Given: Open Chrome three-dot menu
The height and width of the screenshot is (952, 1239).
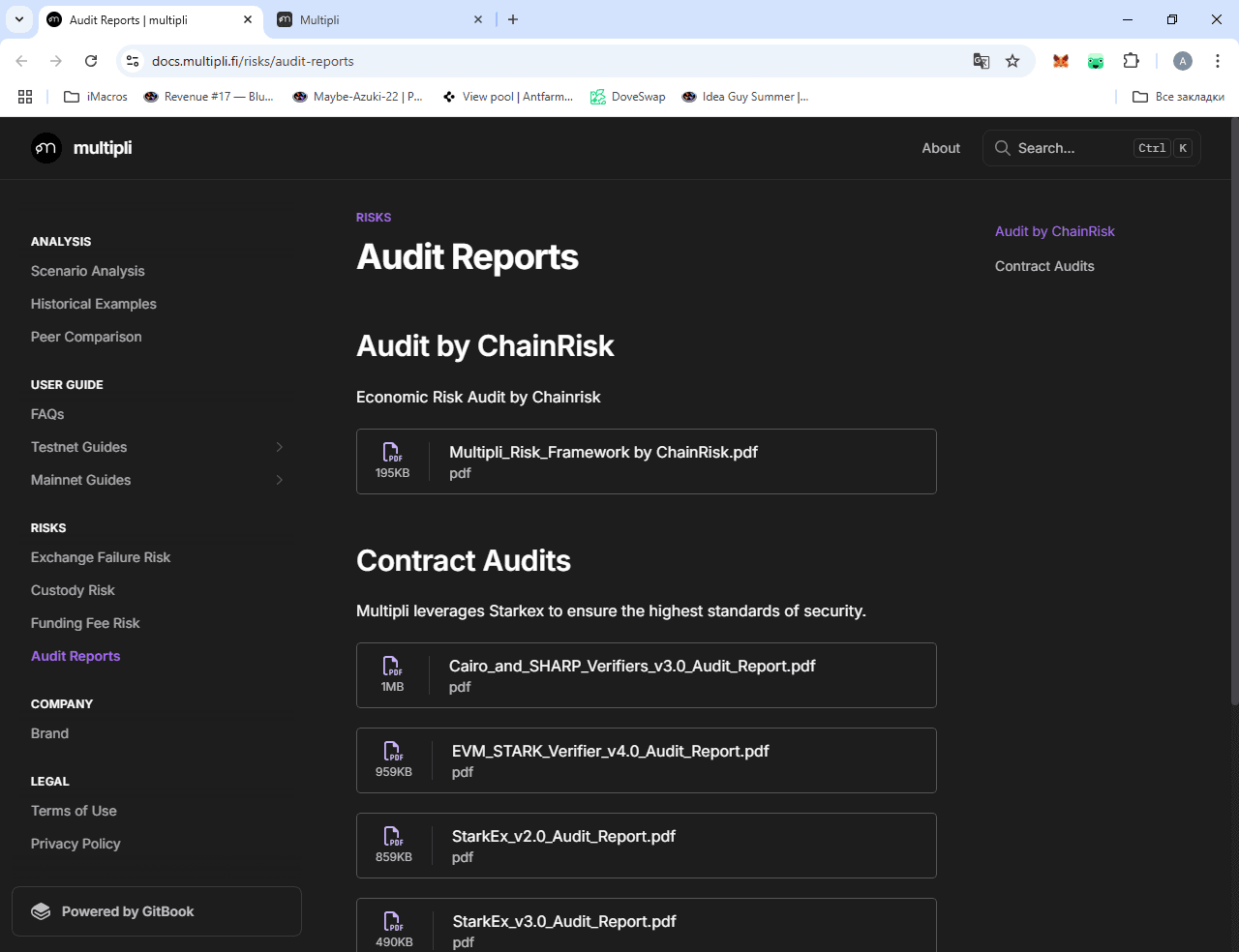Looking at the screenshot, I should click(1218, 61).
